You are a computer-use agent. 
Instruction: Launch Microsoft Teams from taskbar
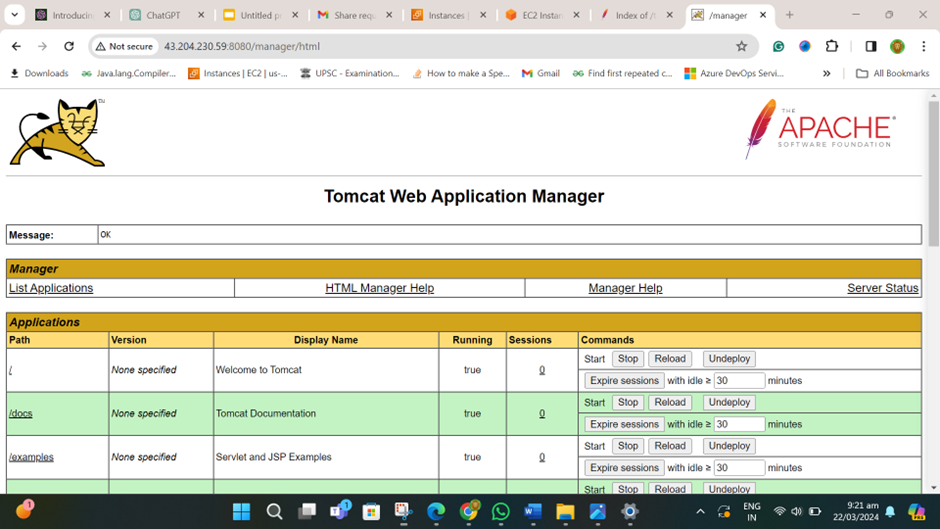[339, 511]
